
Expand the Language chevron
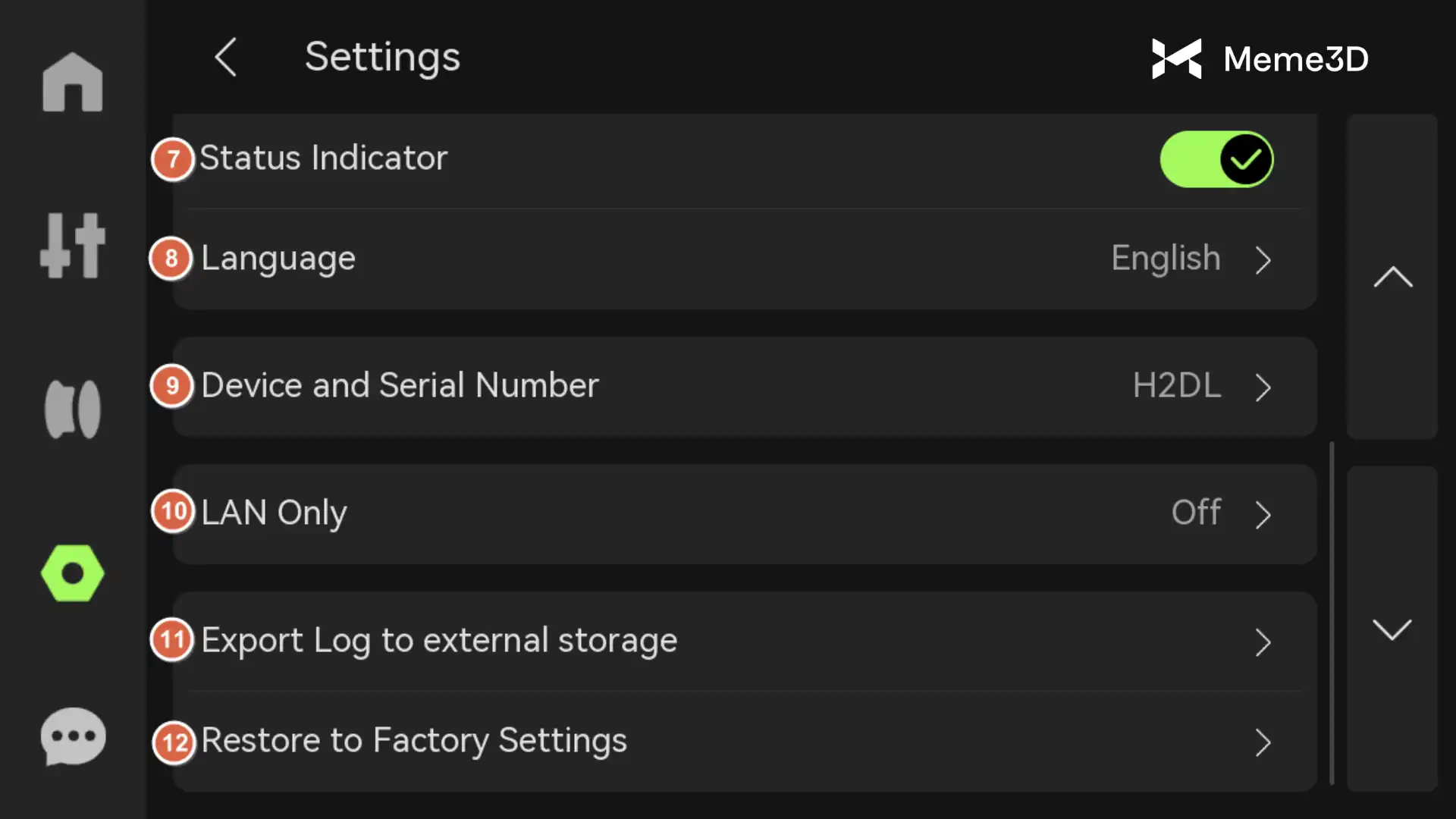pos(1263,260)
